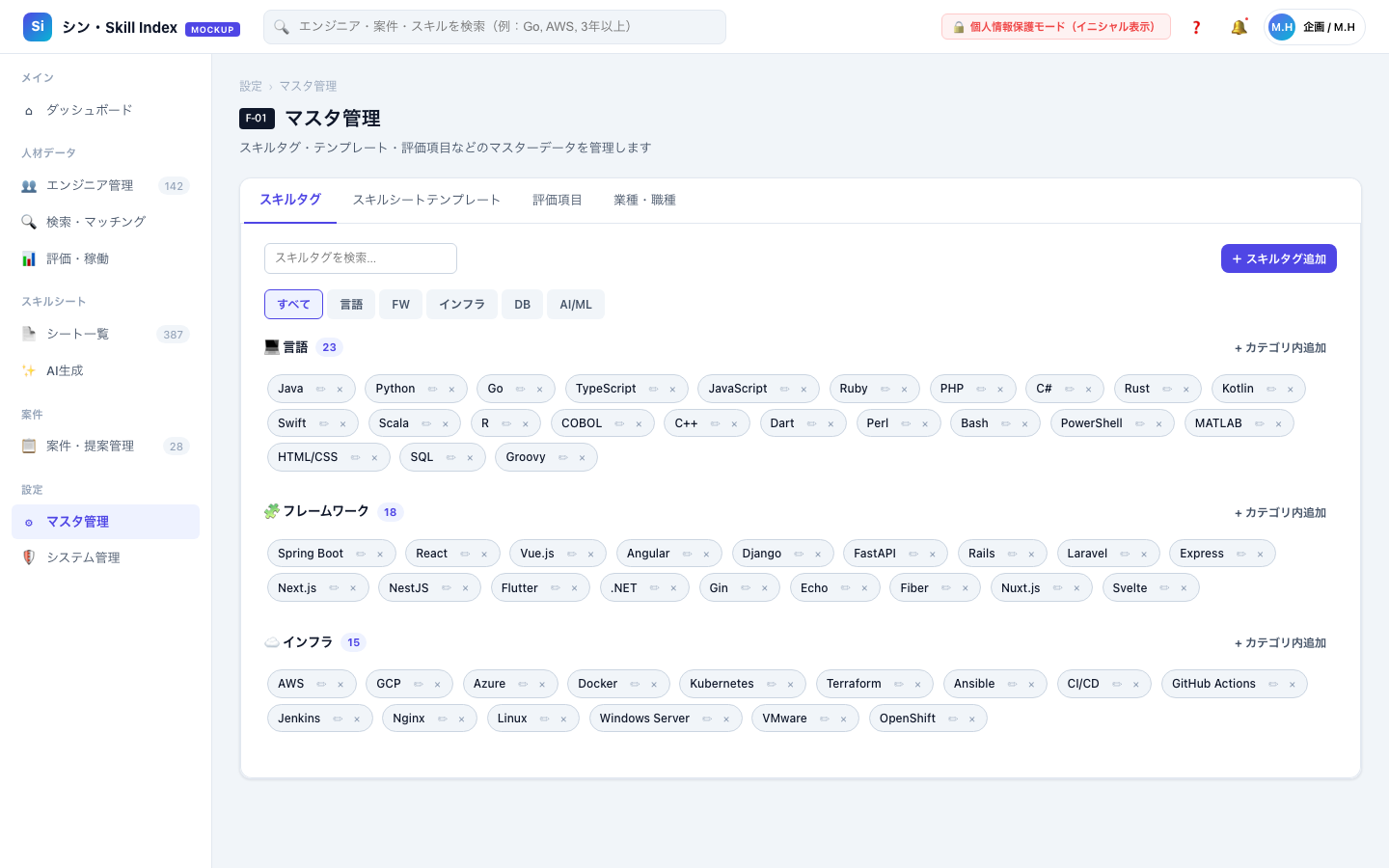The height and width of the screenshot is (868, 1389).
Task: Click カテゴリ内追加 in フレームワーク section
Action: coord(1280,513)
